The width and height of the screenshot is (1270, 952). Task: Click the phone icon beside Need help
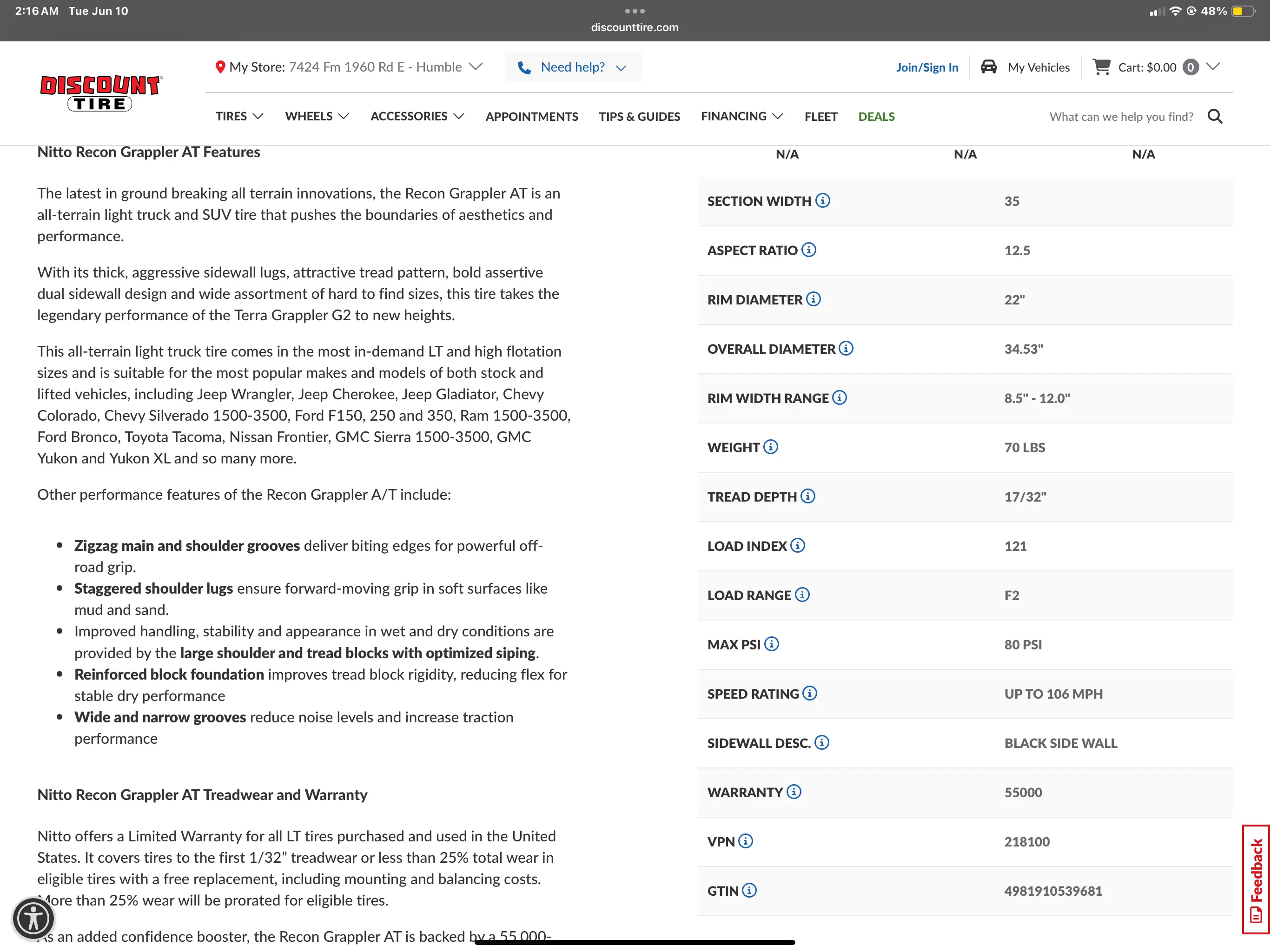524,68
